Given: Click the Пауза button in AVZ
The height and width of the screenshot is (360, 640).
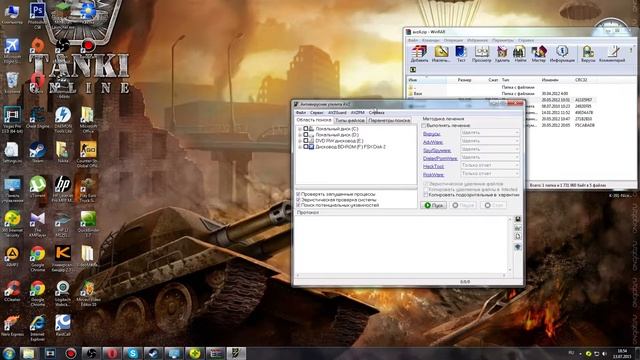Looking at the screenshot, I should pos(463,205).
